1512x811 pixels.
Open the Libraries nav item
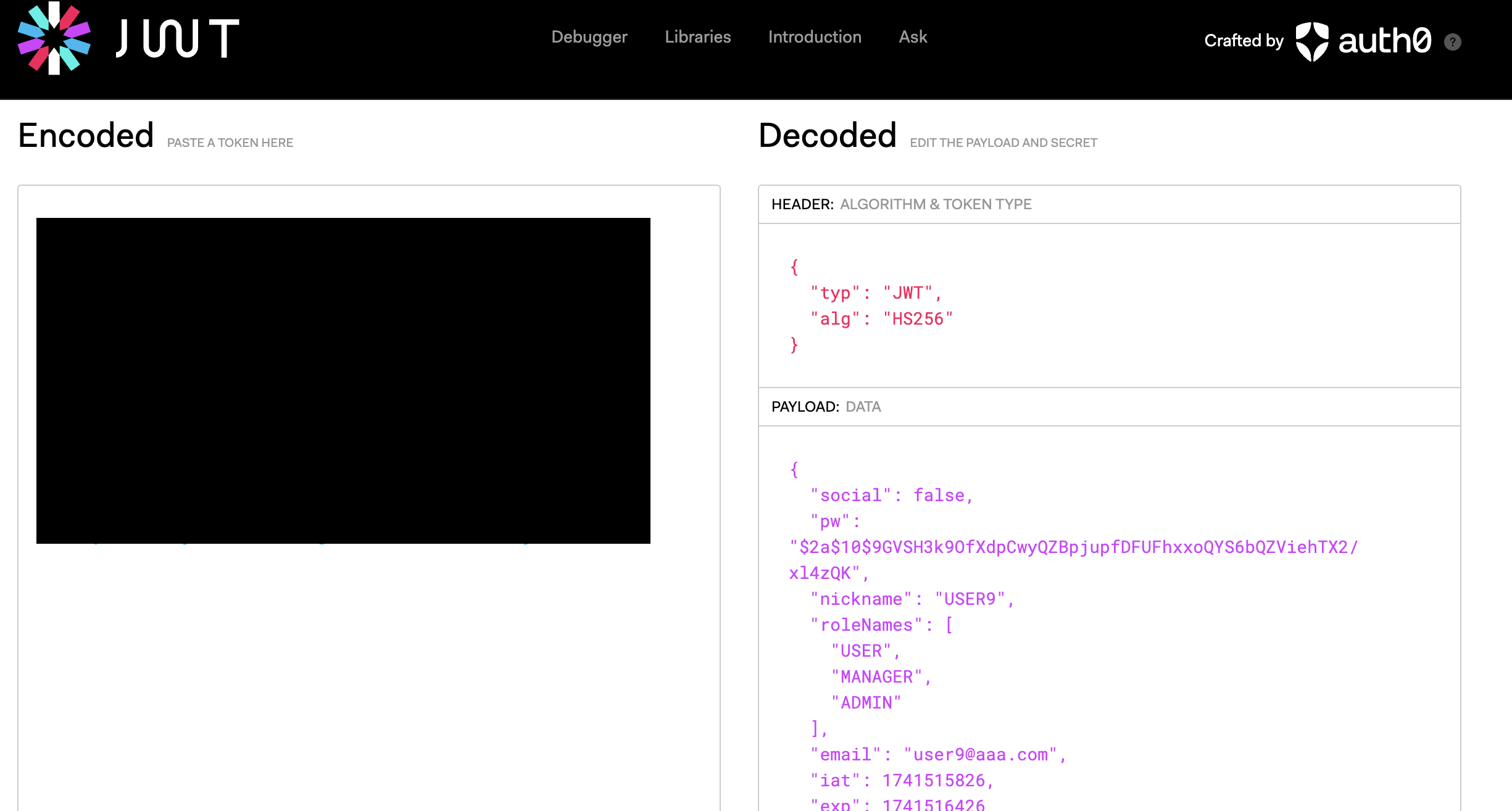pyautogui.click(x=697, y=37)
